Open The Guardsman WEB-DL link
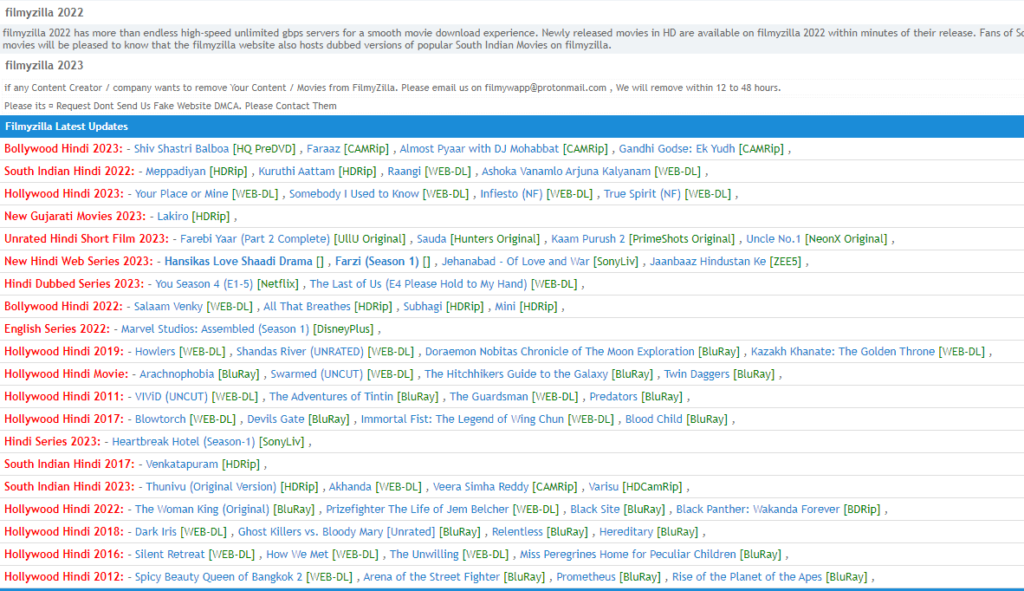The image size is (1024, 591). 488,396
